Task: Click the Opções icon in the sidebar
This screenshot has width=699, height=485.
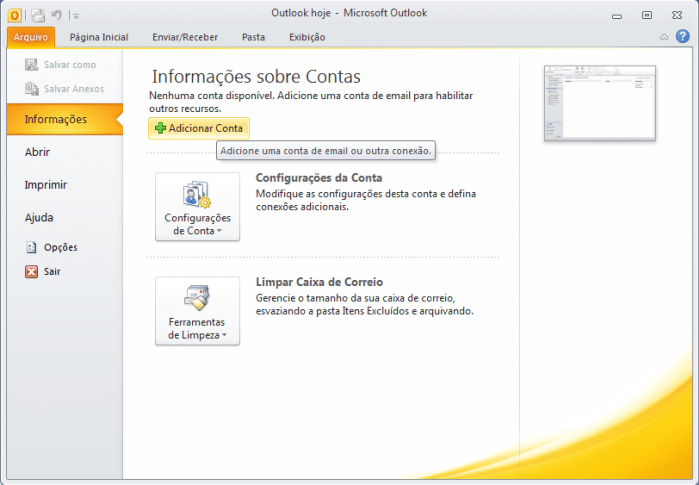Action: (32, 247)
